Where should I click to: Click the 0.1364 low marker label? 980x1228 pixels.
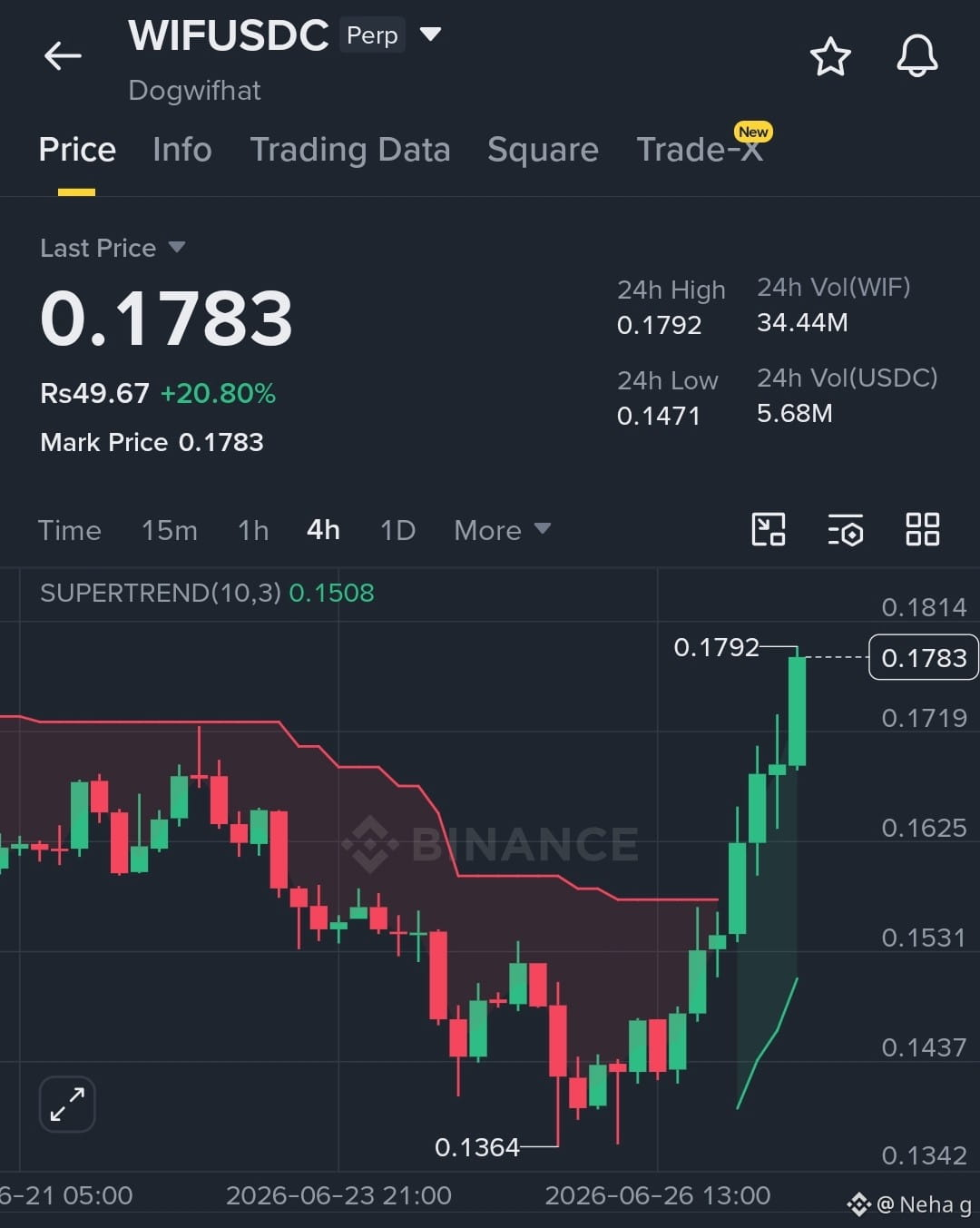tap(476, 1147)
